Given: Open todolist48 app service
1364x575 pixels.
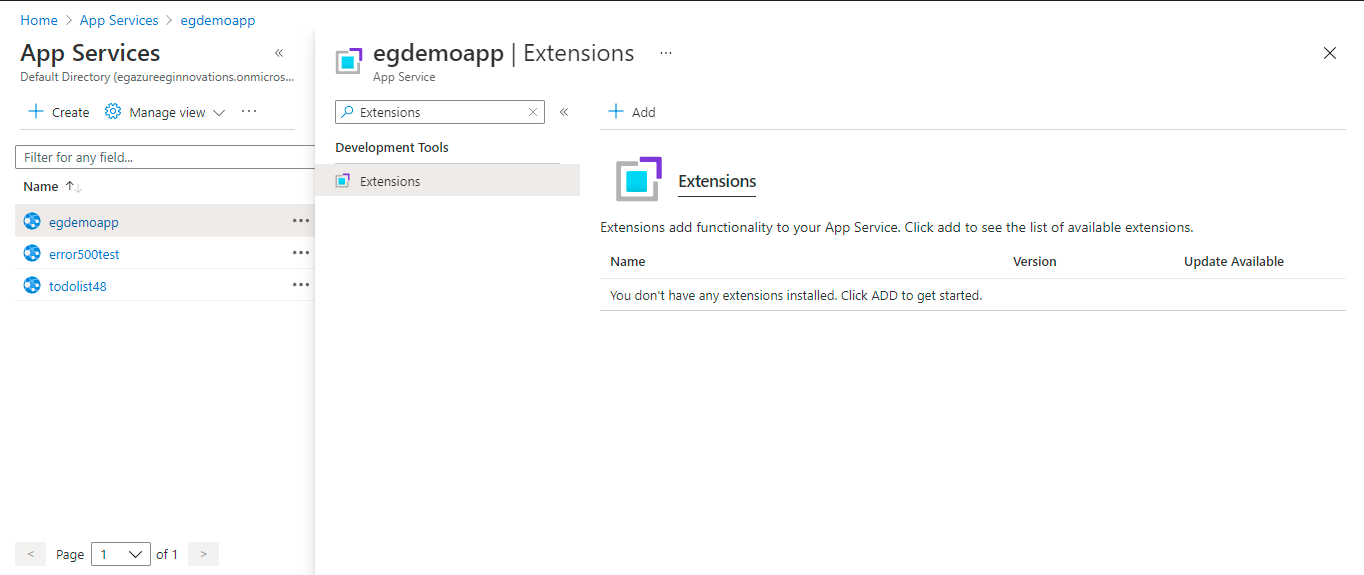Looking at the screenshot, I should click(x=77, y=286).
